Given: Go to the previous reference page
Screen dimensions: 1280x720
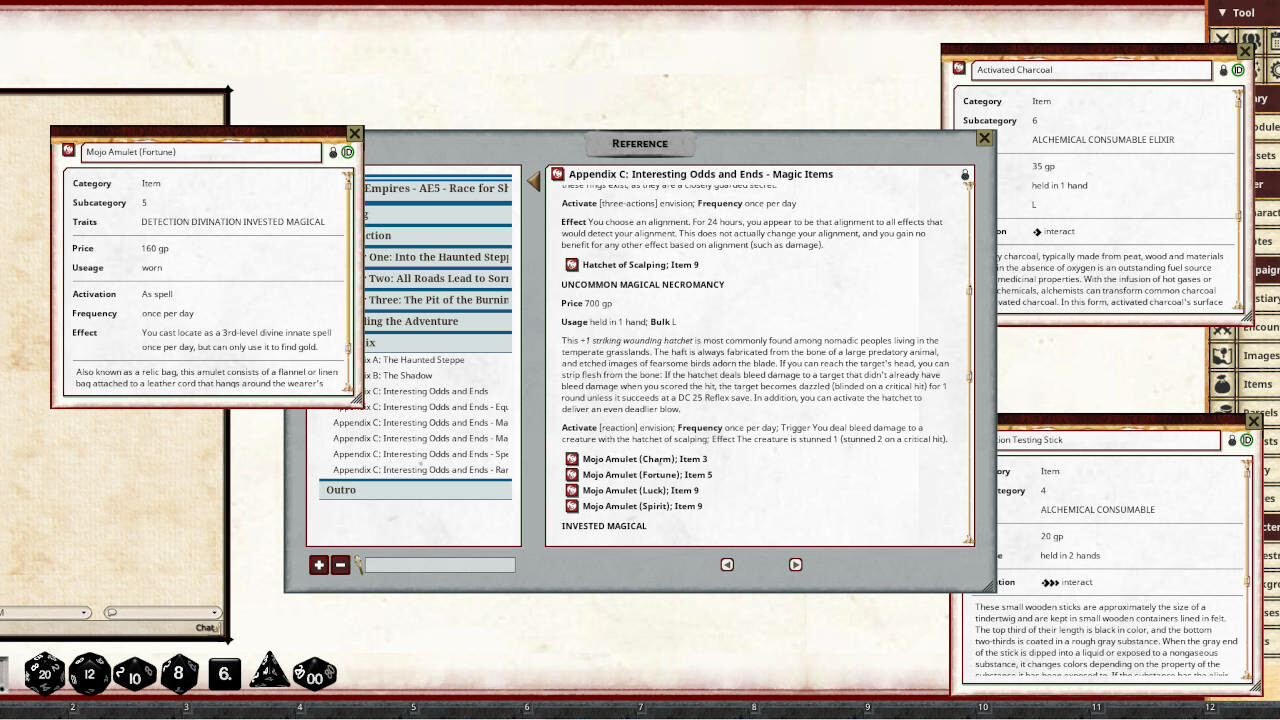Looking at the screenshot, I should (727, 565).
